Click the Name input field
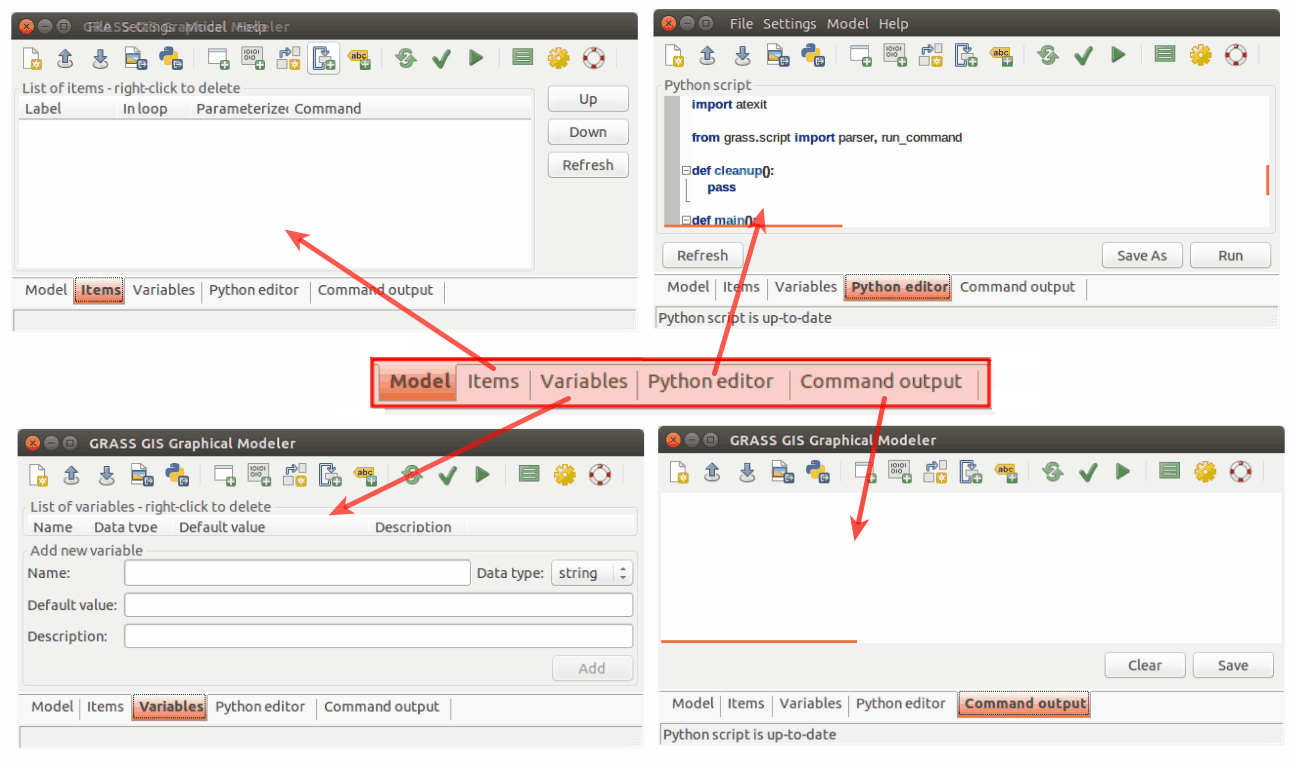 click(x=296, y=572)
